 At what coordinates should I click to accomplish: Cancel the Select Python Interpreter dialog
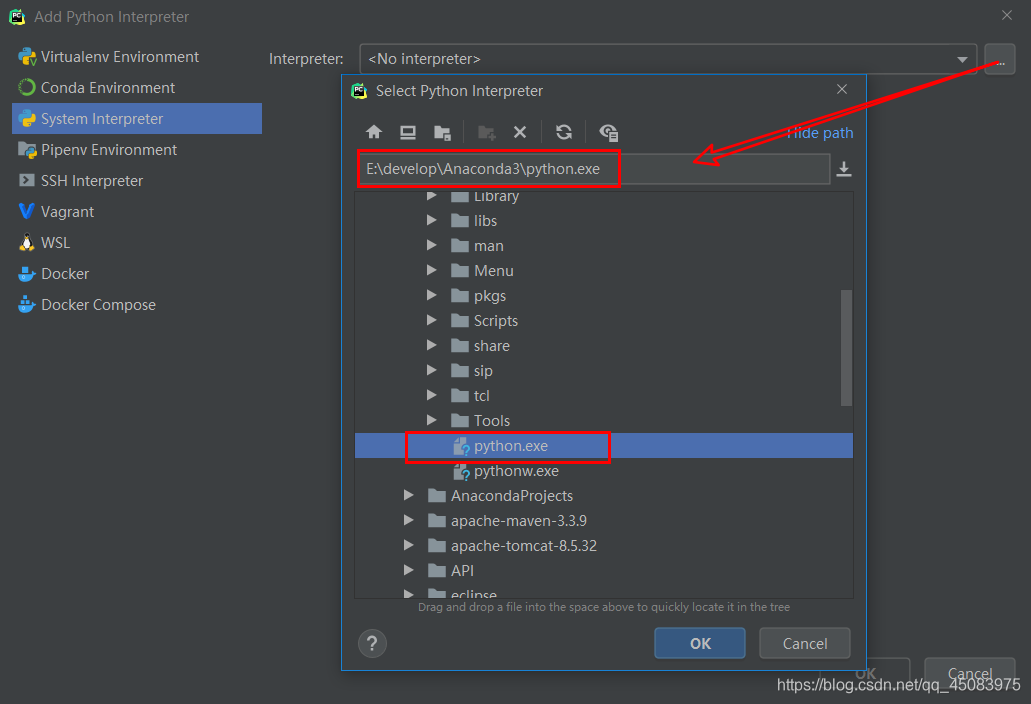[805, 643]
